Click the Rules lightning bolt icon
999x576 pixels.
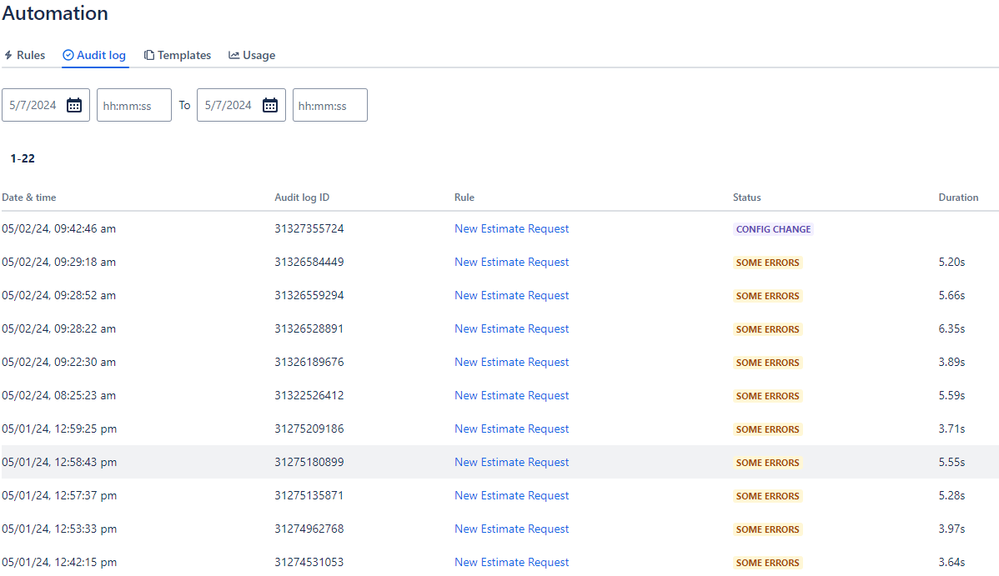pyautogui.click(x=9, y=55)
